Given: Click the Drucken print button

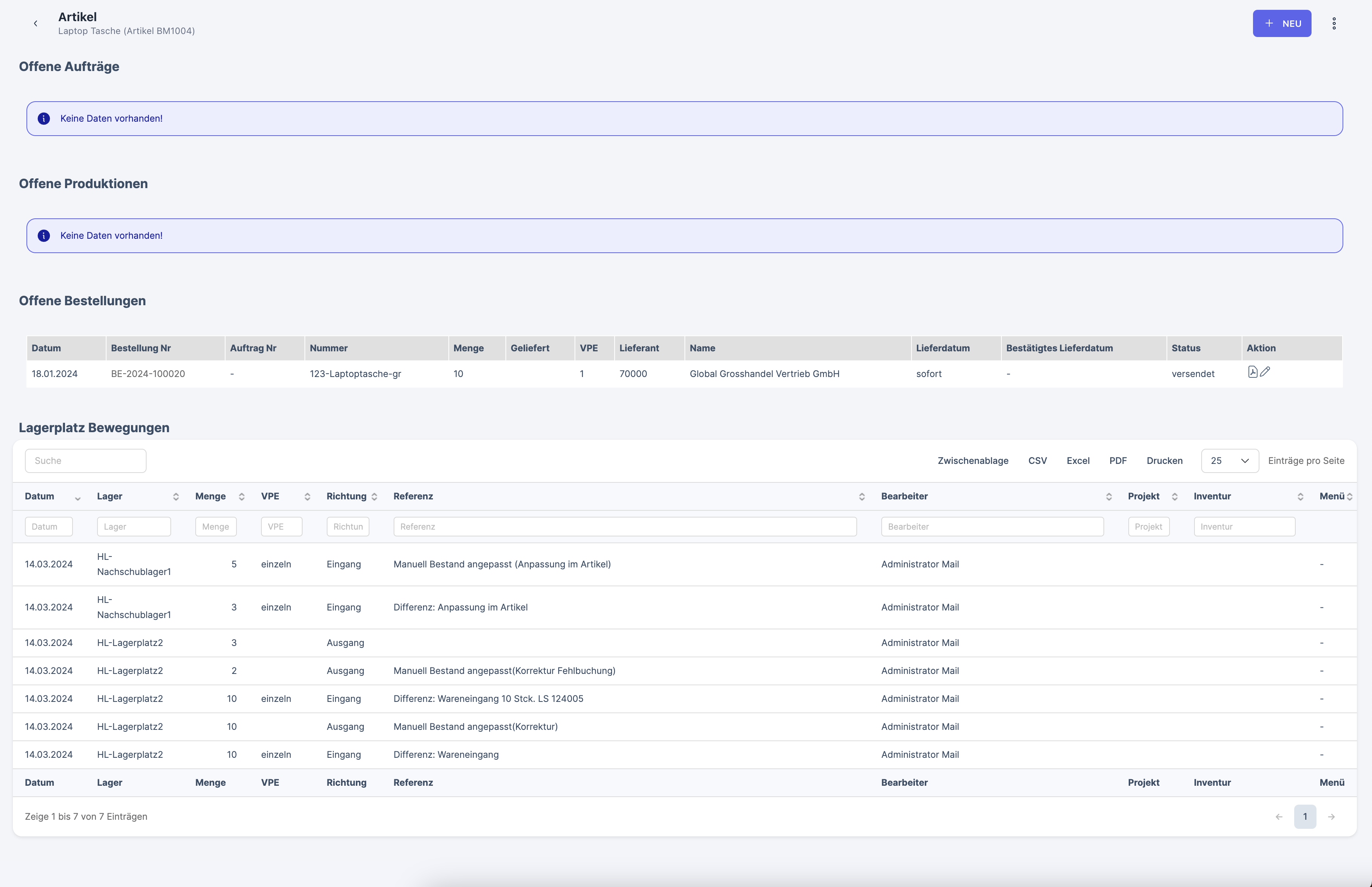Looking at the screenshot, I should click(x=1164, y=461).
